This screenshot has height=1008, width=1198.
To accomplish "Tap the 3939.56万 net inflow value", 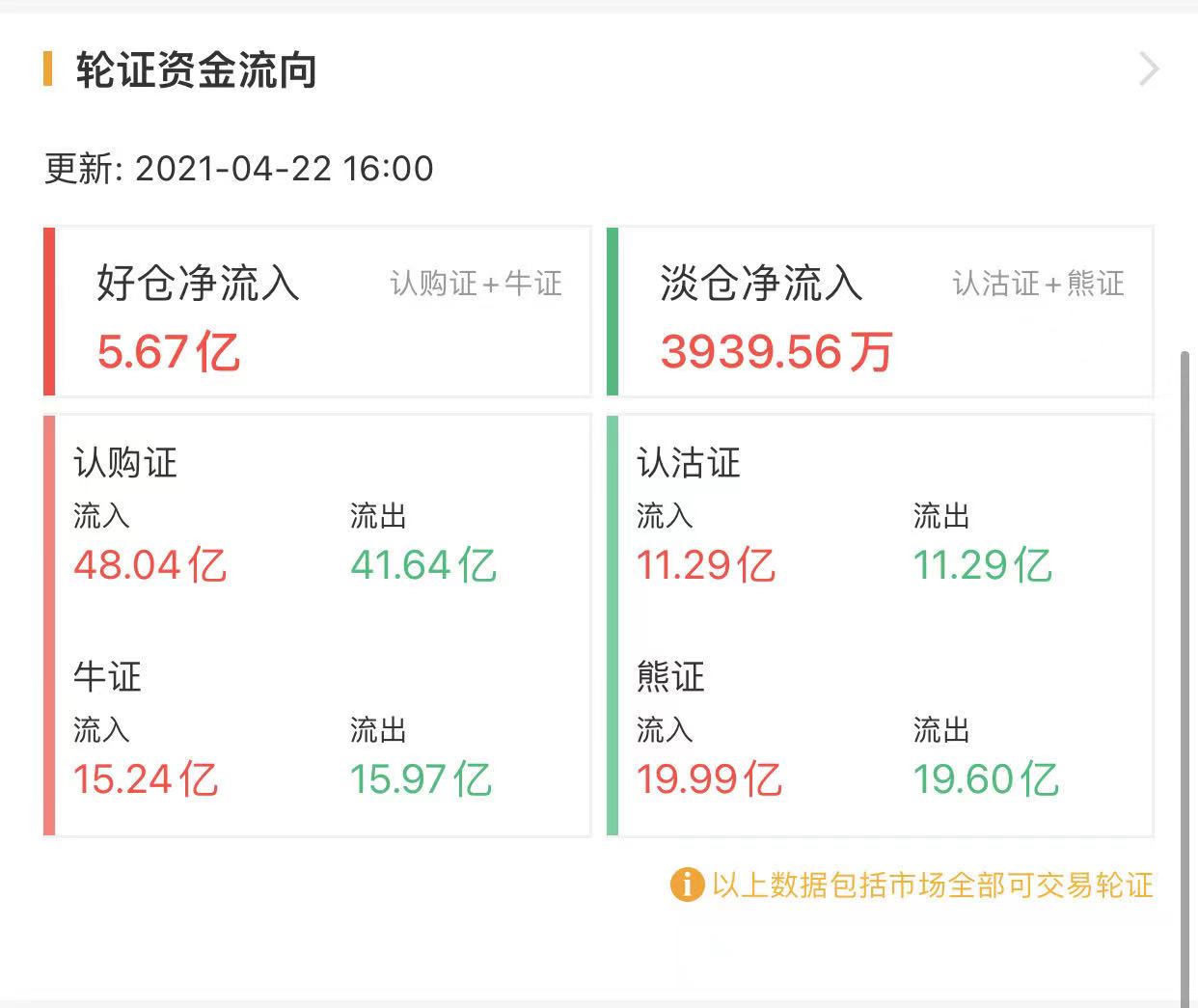I will [776, 351].
